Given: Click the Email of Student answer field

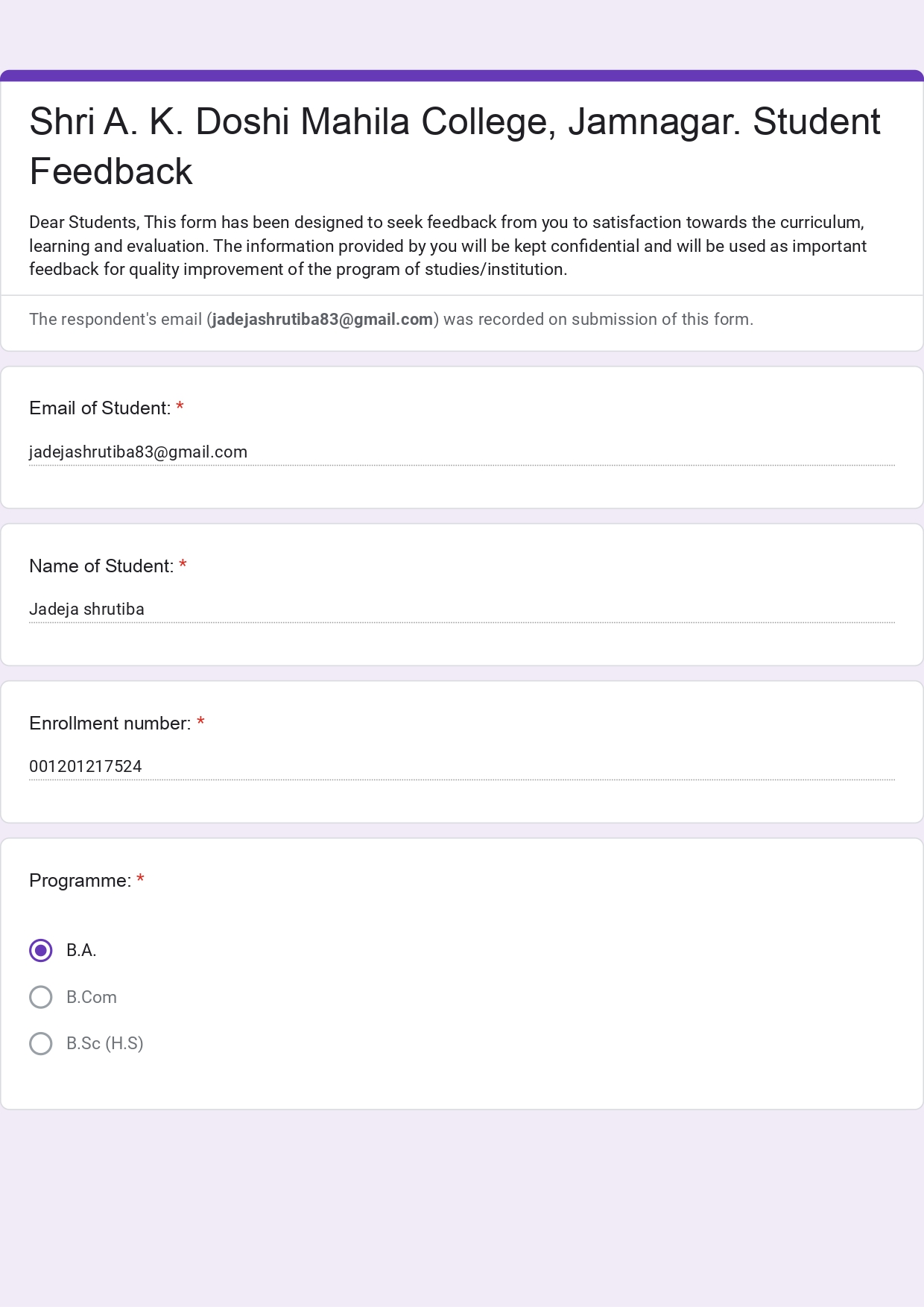Looking at the screenshot, I should click(461, 452).
